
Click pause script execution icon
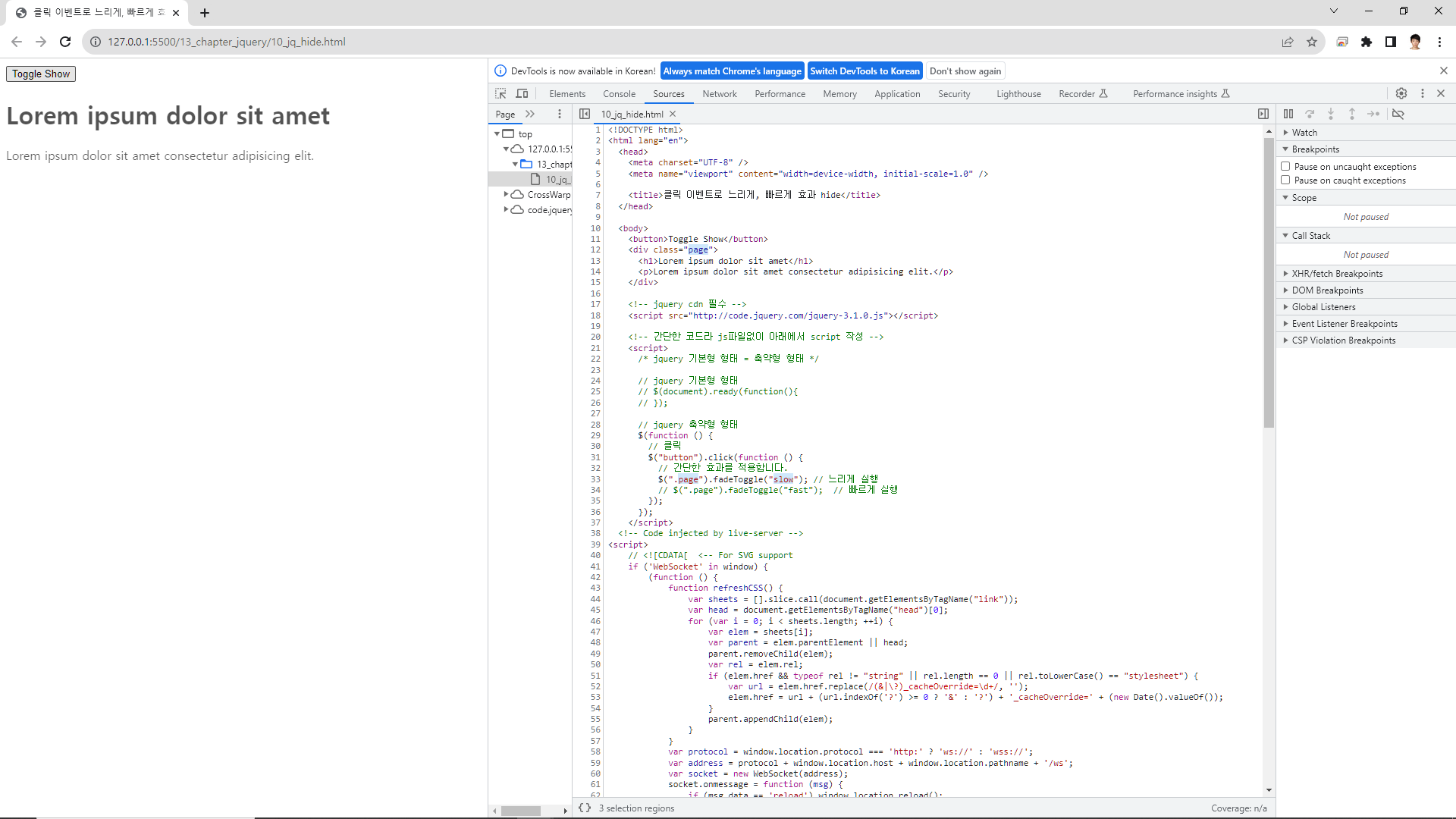pyautogui.click(x=1288, y=114)
